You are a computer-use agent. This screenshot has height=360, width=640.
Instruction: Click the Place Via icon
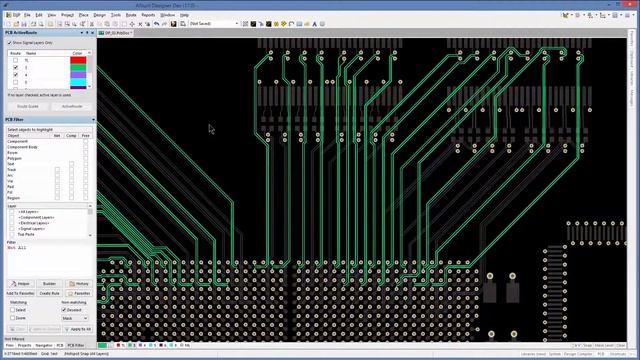(284, 24)
